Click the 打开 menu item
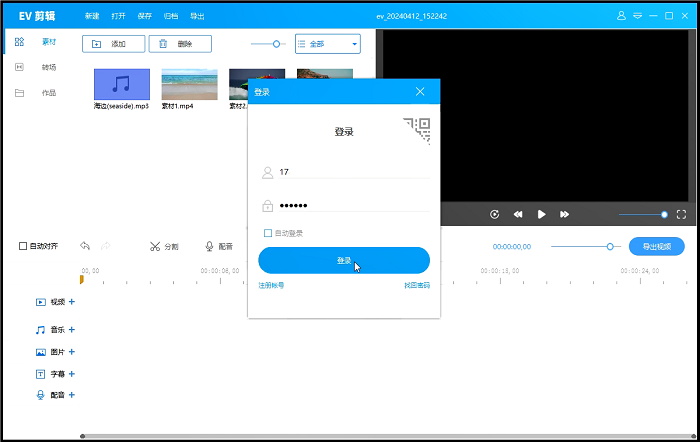This screenshot has height=442, width=700. tap(118, 16)
